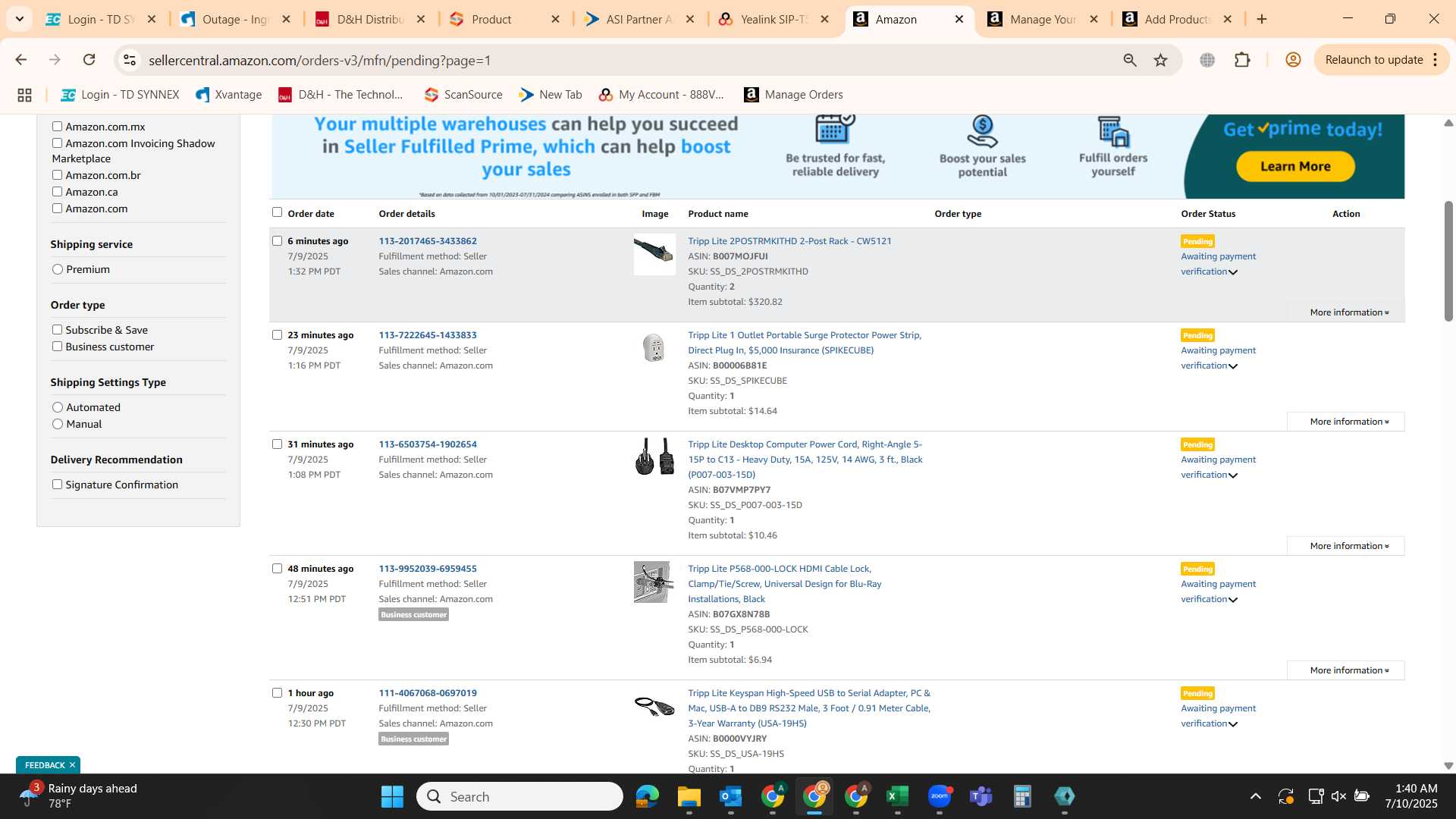Switch to Yealink SIP-T tab

(x=773, y=19)
